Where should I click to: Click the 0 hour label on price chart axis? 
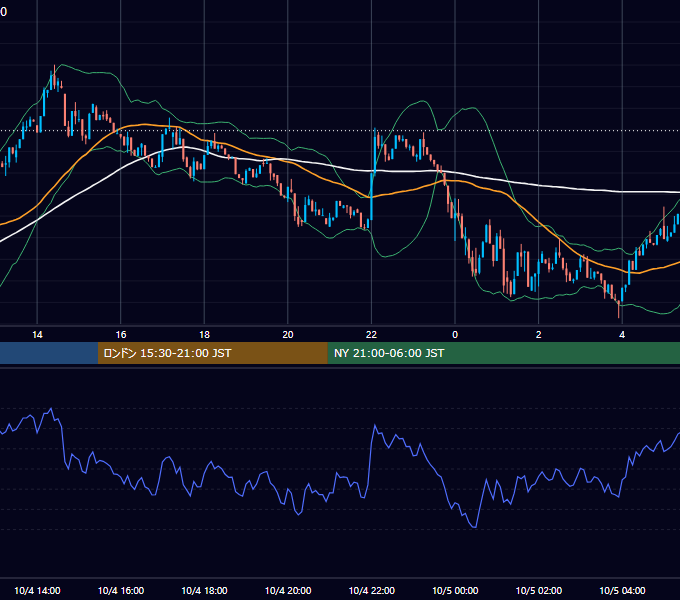455,335
